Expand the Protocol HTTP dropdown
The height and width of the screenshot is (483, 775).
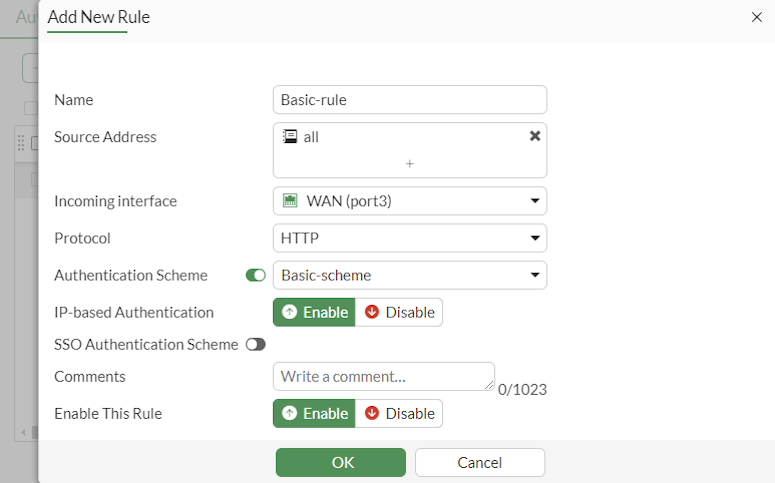(410, 238)
